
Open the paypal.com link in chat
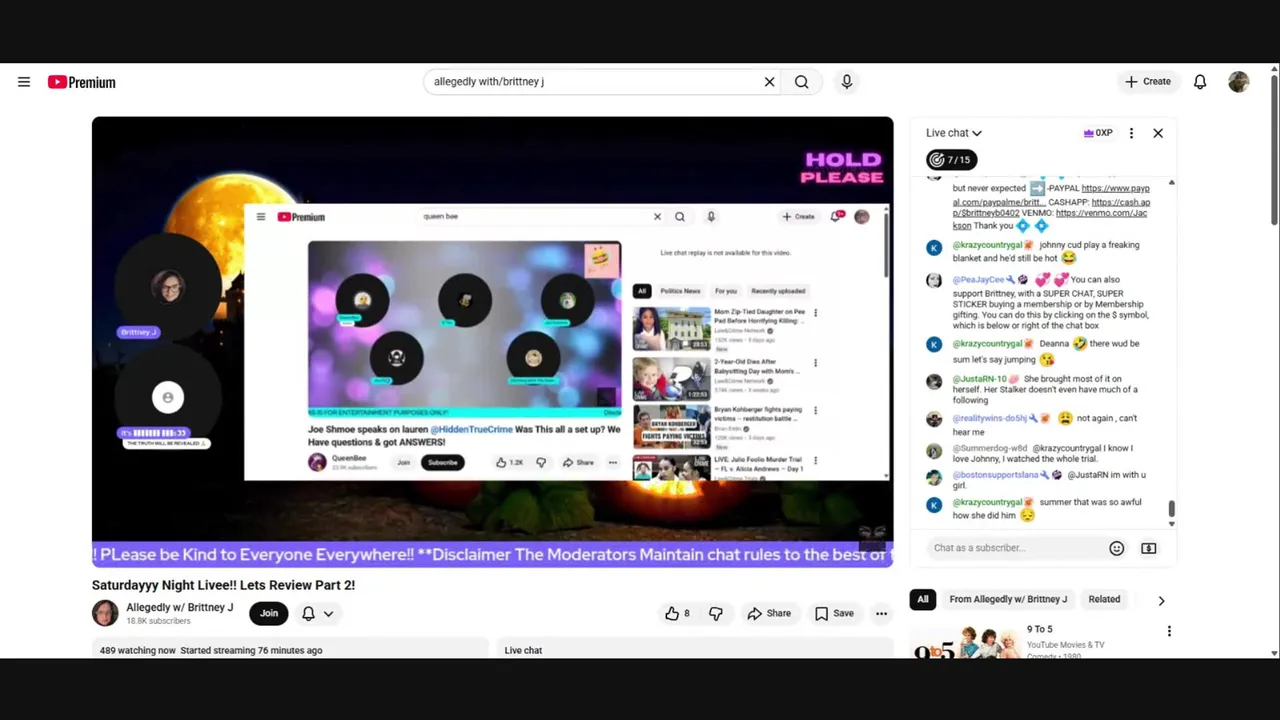click(x=1051, y=194)
